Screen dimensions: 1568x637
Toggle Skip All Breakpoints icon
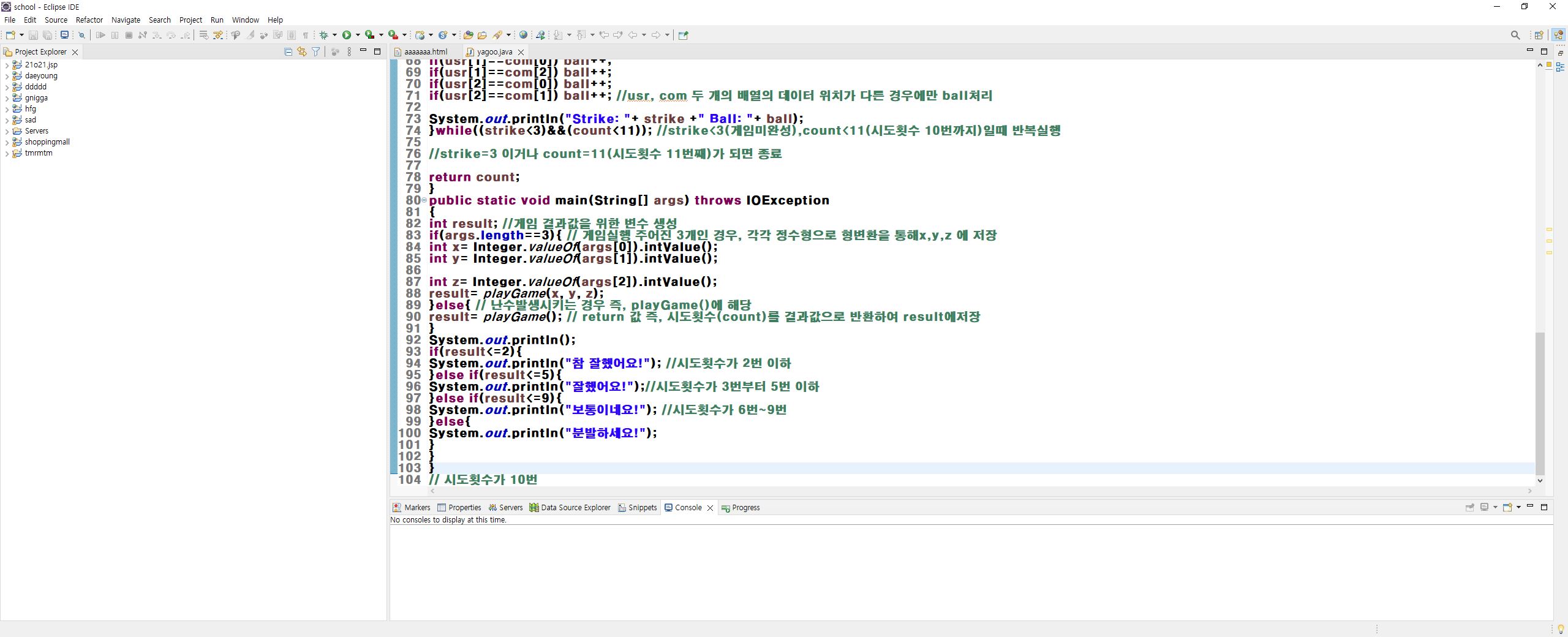82,35
